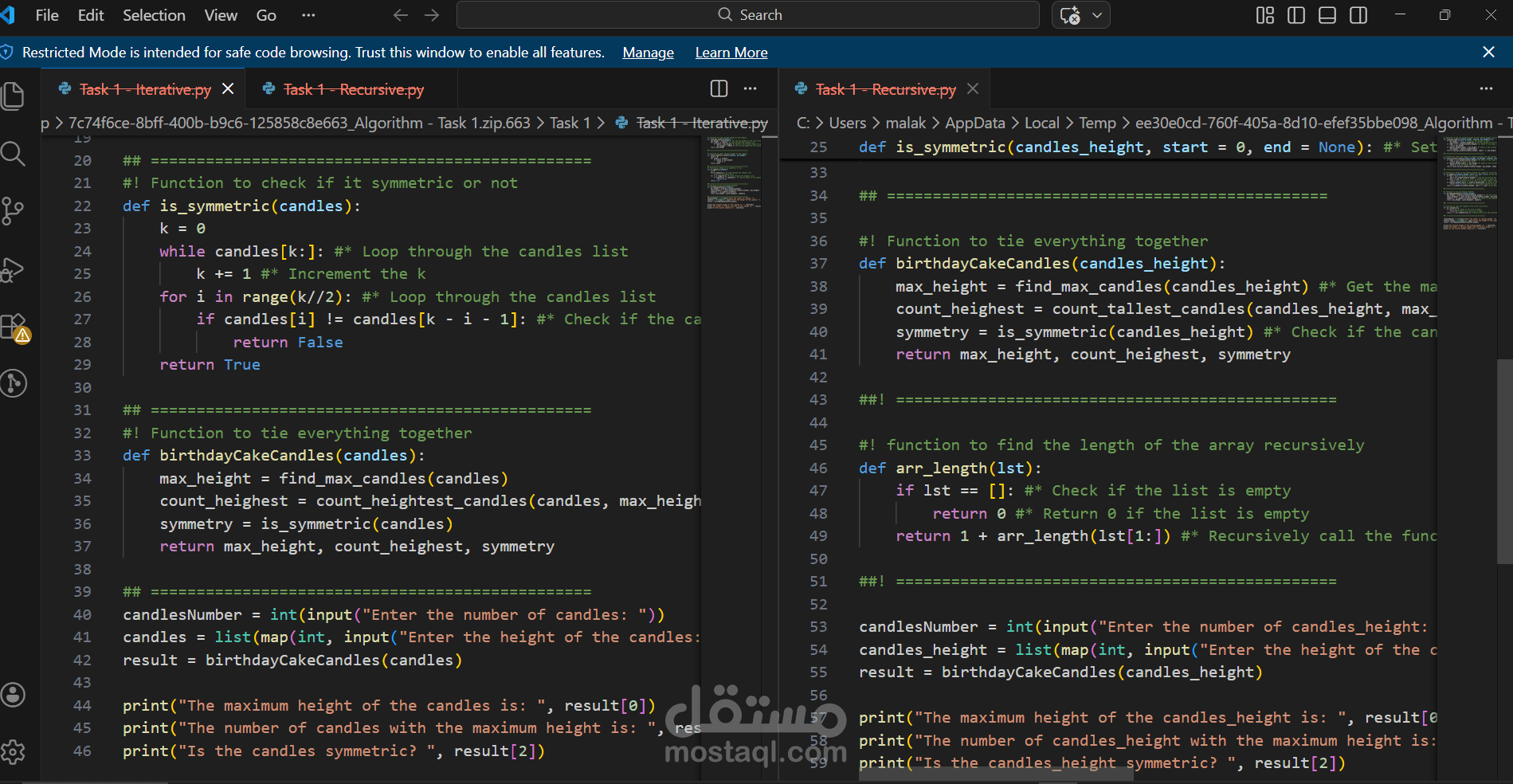Click the minimap of the left editor
The width and height of the screenshot is (1513, 784).
(x=733, y=173)
